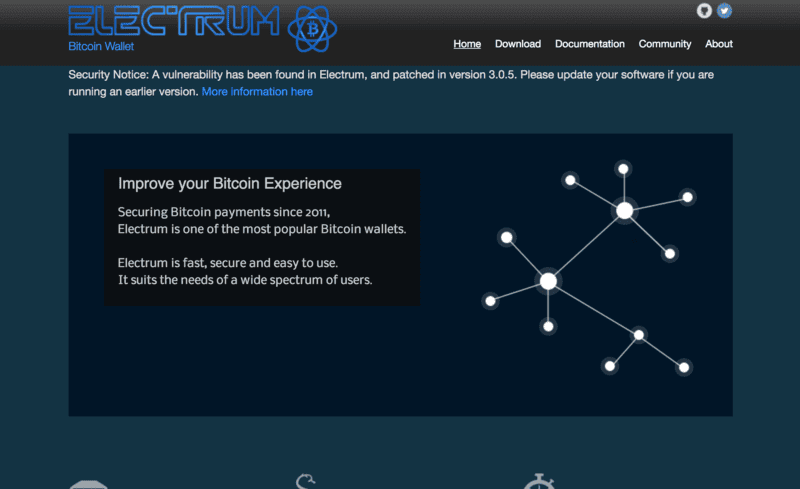Click the large upper hub node in network graphic
This screenshot has height=489, width=800.
click(624, 210)
